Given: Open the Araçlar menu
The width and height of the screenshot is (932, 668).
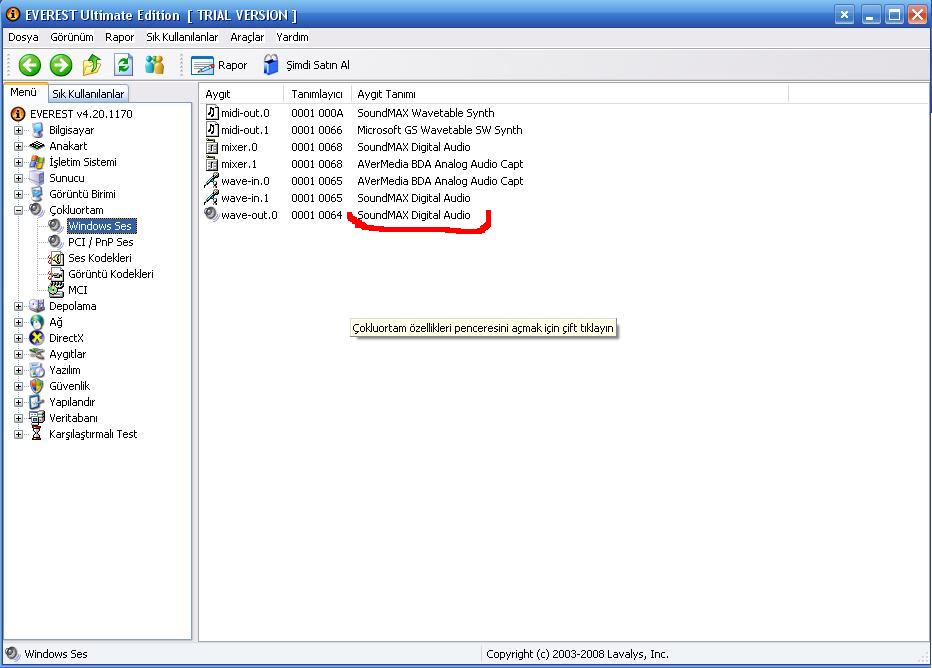Looking at the screenshot, I should (247, 37).
